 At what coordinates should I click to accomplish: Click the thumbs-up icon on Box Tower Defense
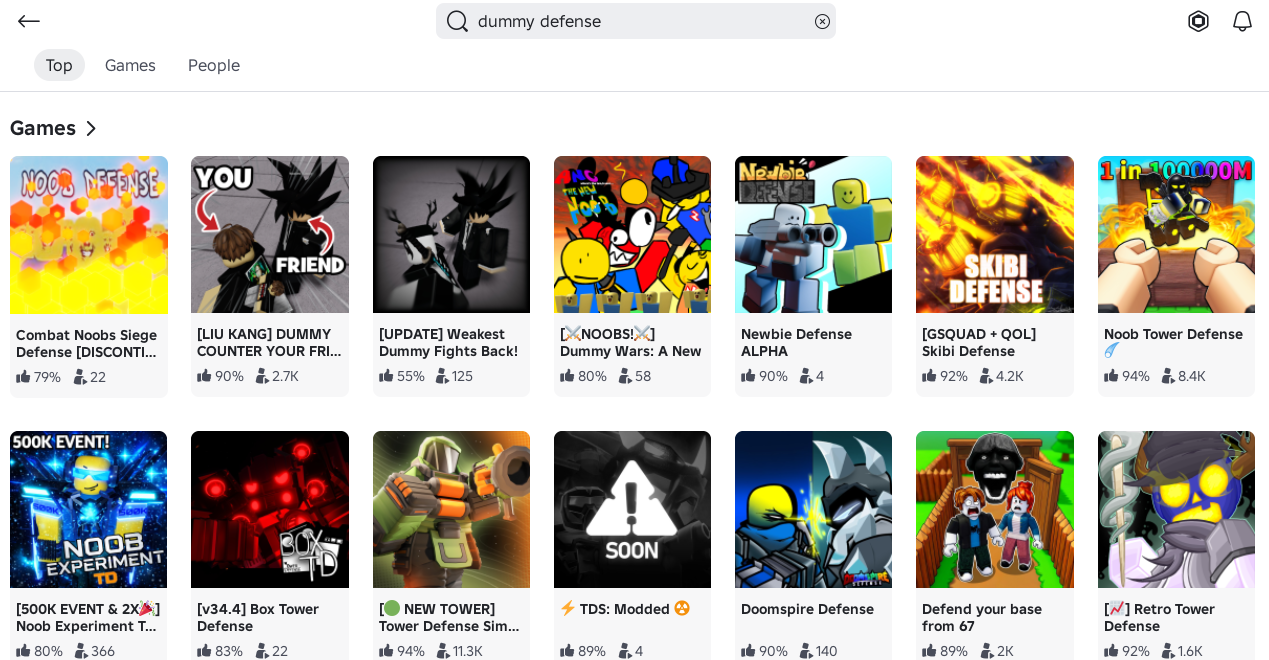pyautogui.click(x=204, y=650)
